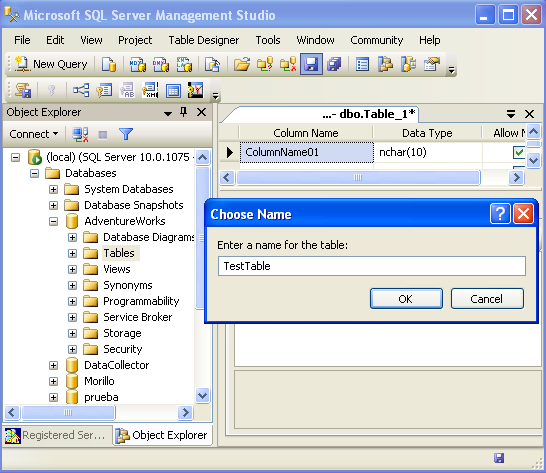This screenshot has width=546, height=473.
Task: Click the Object Explorer filter icon
Action: tap(126, 134)
